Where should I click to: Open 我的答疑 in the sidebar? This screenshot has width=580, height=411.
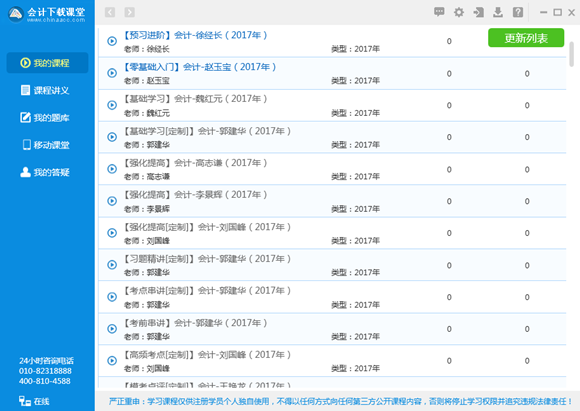tap(45, 172)
